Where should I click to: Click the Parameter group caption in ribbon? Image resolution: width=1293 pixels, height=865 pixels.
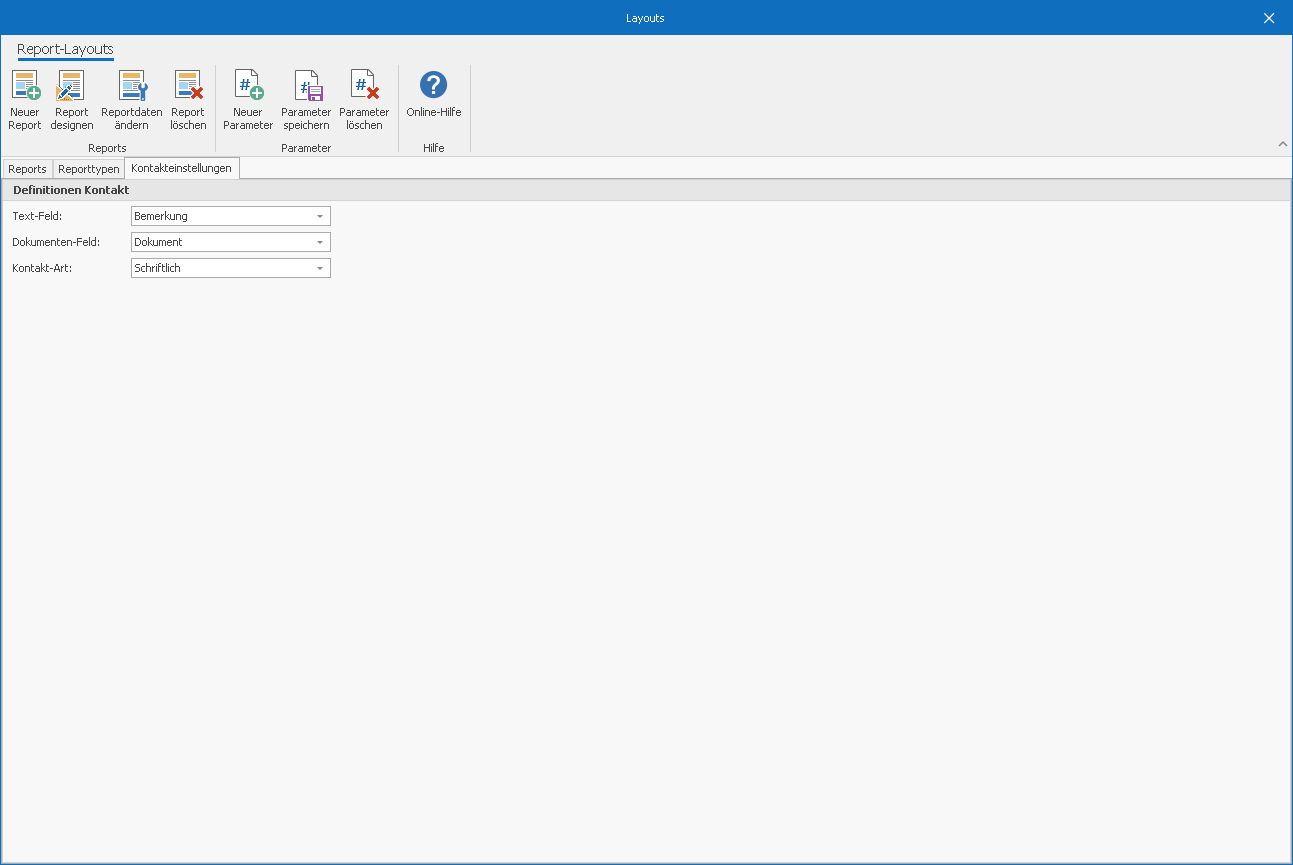pos(306,148)
